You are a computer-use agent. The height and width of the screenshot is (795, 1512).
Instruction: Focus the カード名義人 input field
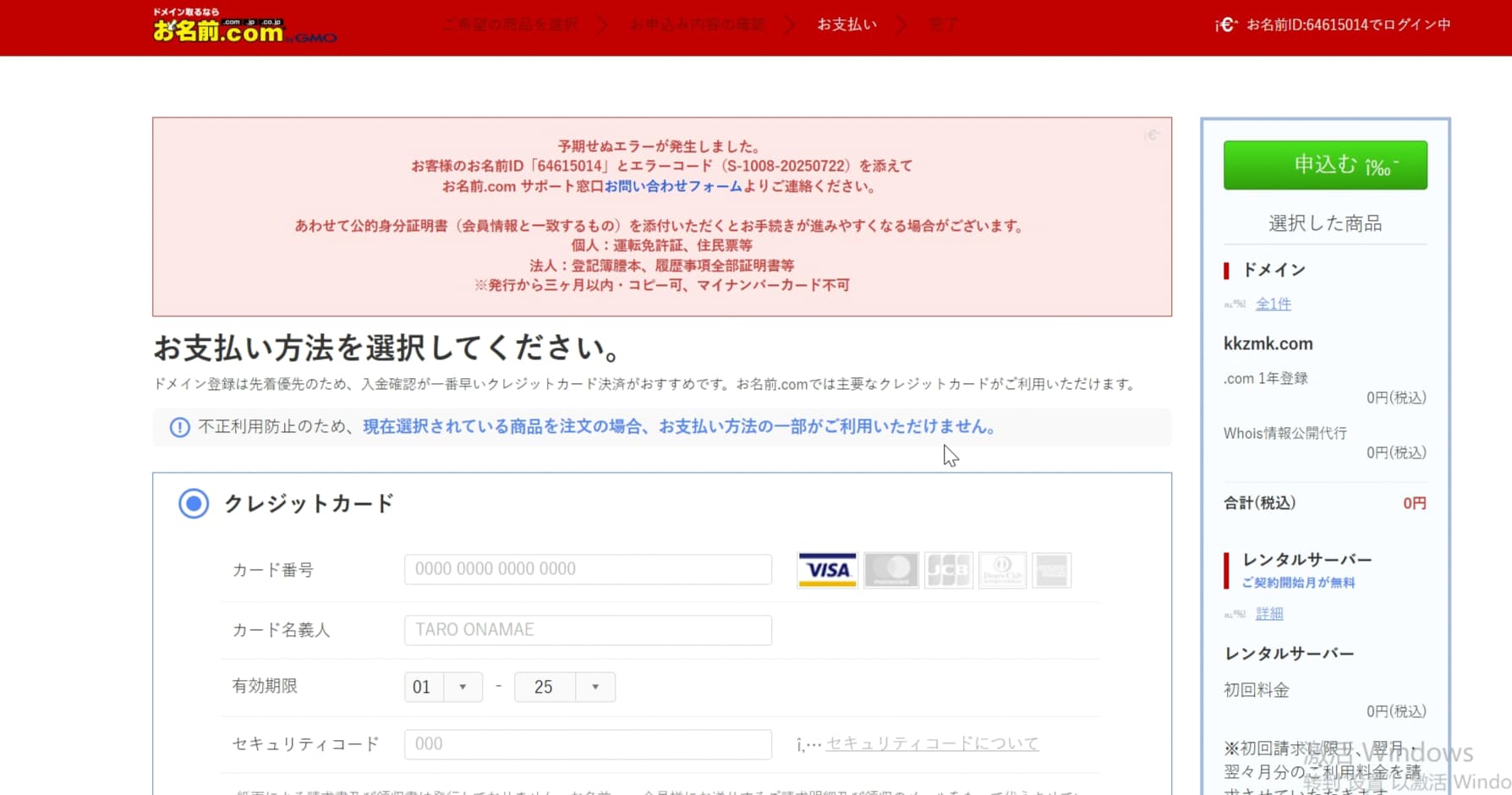click(588, 630)
